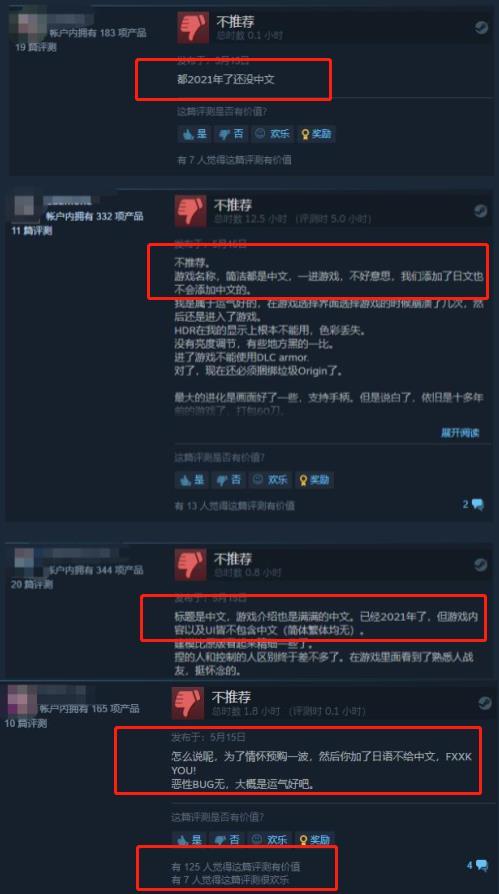Expand the second review with 展开阅读

pos(460,433)
